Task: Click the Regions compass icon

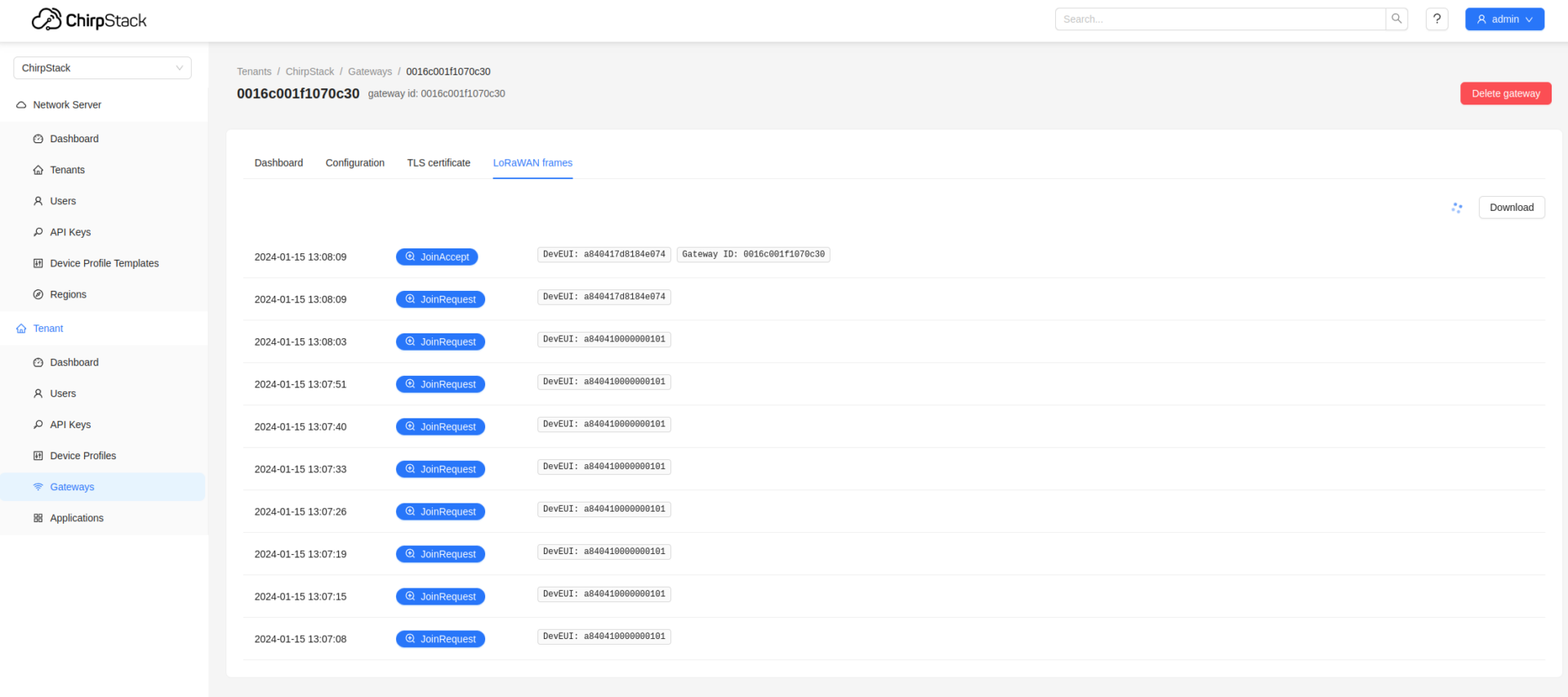Action: tap(38, 295)
